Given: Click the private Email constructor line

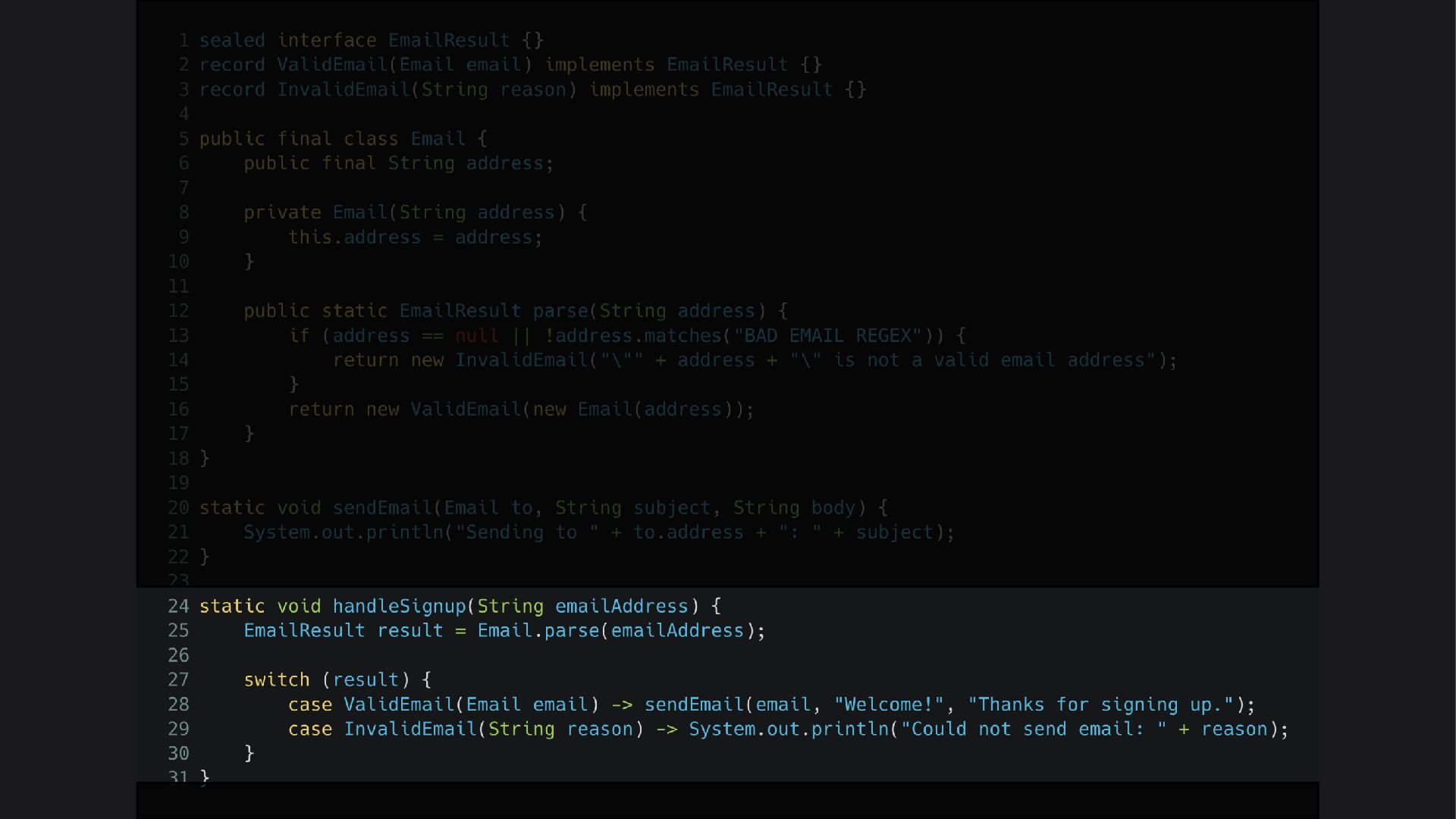Looking at the screenshot, I should coord(416,212).
